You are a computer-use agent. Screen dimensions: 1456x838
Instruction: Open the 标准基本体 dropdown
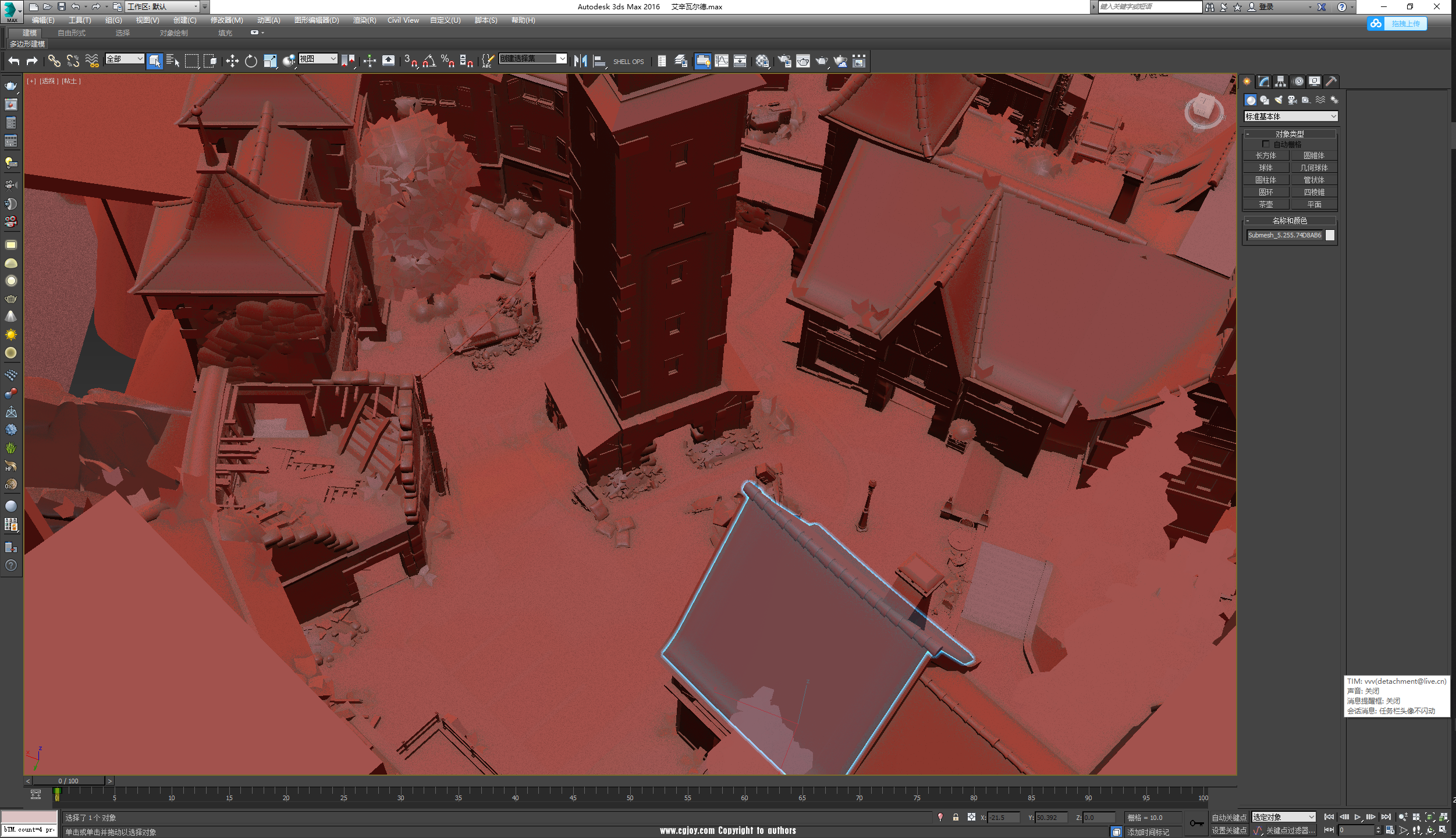coord(1291,116)
